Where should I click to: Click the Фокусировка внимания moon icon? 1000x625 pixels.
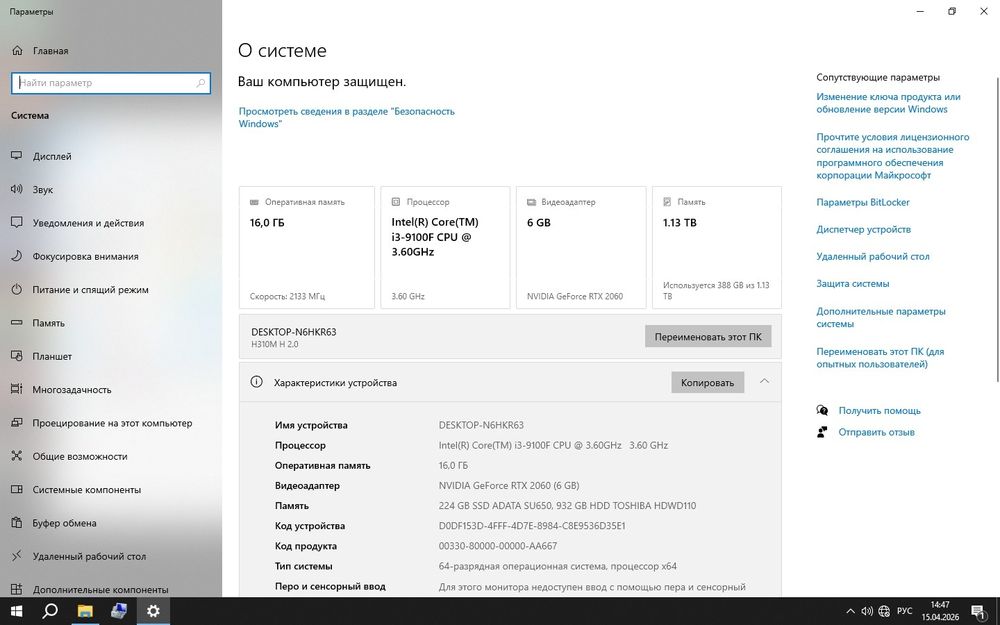[17, 256]
